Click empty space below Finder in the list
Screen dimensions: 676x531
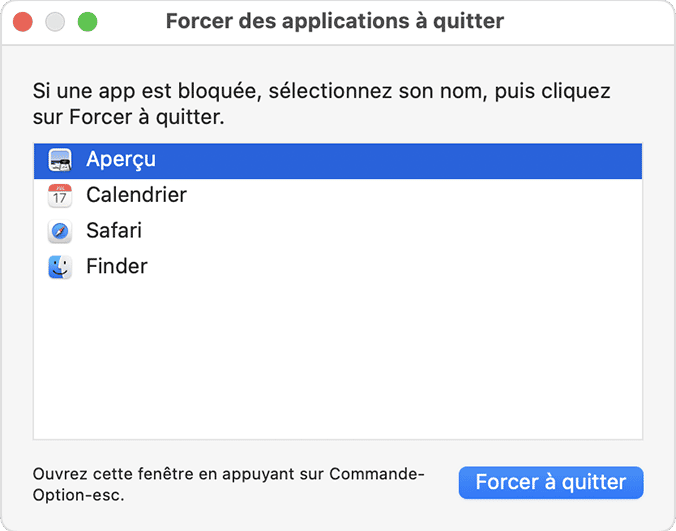[337, 360]
